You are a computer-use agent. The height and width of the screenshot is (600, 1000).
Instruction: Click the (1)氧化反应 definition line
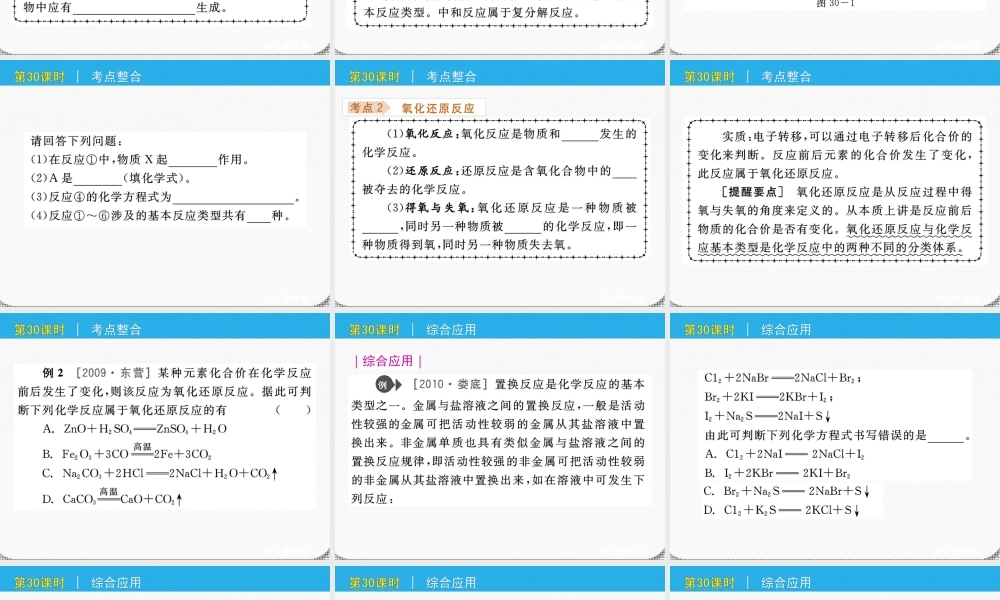[x=499, y=143]
